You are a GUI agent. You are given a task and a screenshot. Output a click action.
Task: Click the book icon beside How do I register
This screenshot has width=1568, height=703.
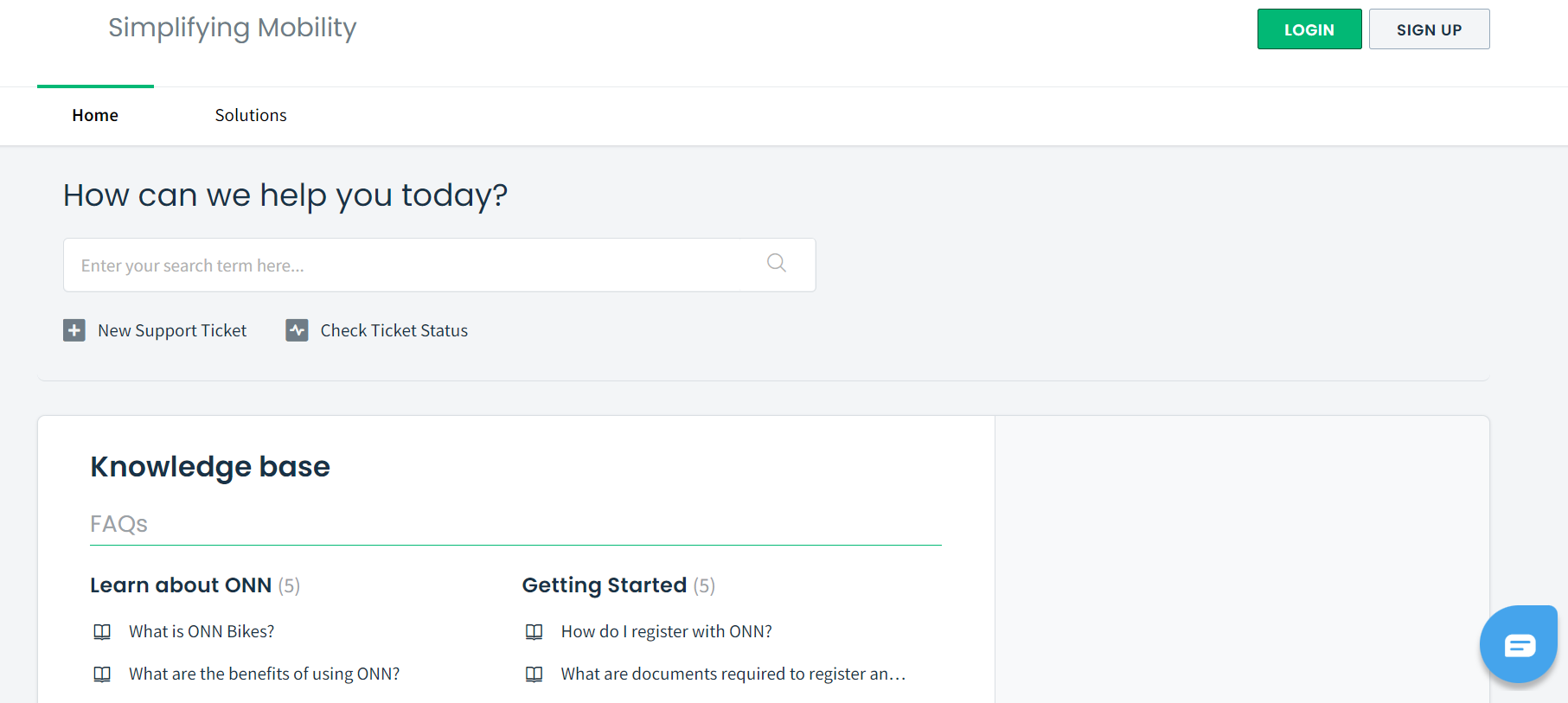534,631
